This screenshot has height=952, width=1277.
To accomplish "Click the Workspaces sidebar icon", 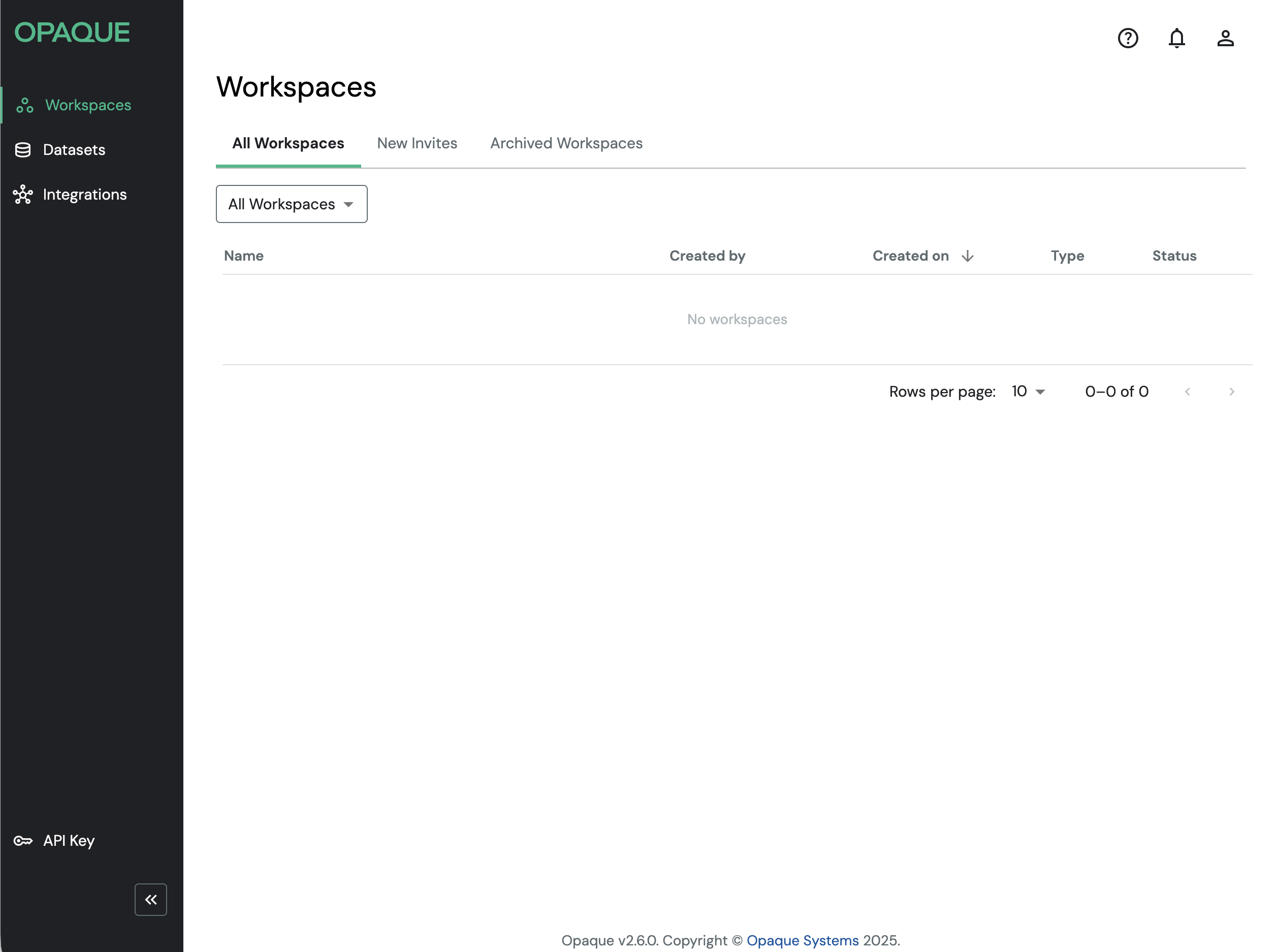I will pyautogui.click(x=24, y=105).
